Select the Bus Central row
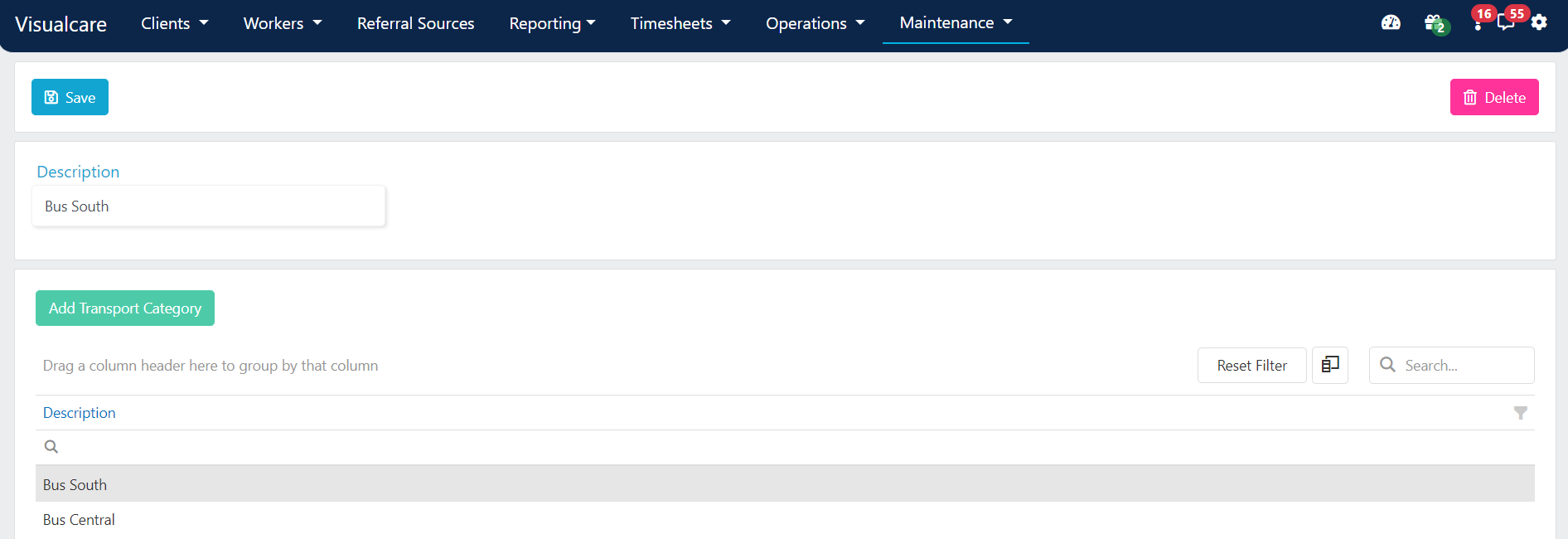This screenshot has width=1568, height=539. 785,519
